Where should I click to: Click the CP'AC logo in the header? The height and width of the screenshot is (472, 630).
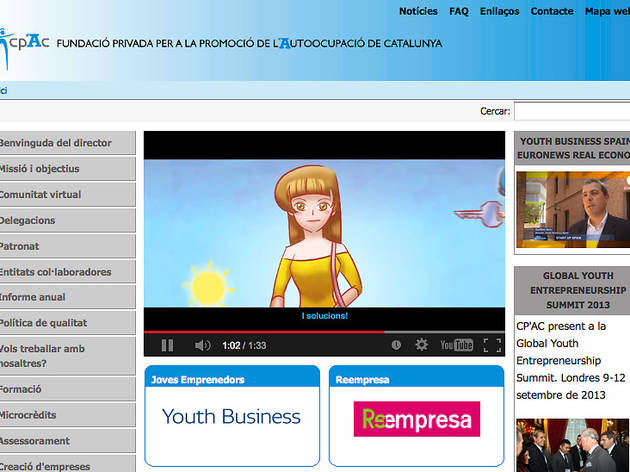(24, 47)
